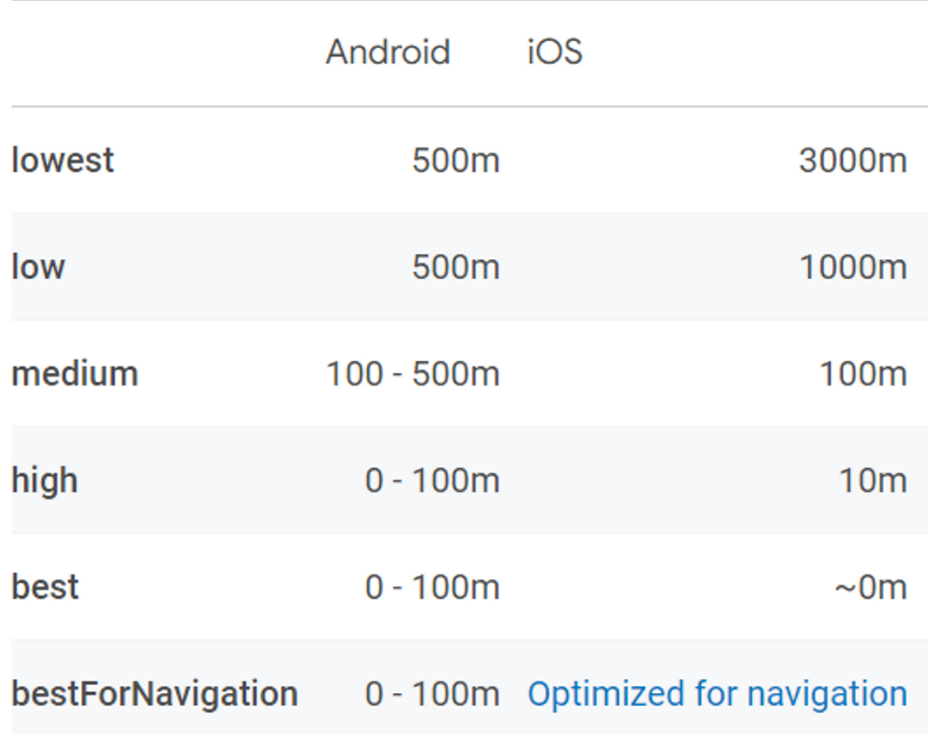
Task: Click Android 500m value in lowest row
Action: [x=456, y=160]
